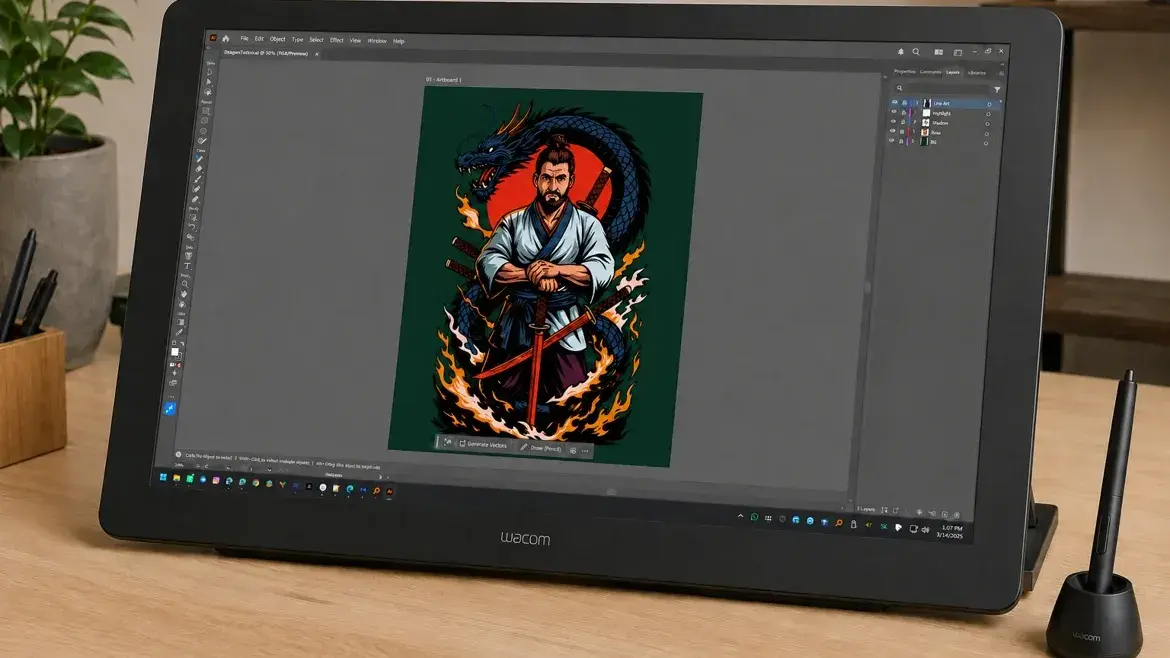The width and height of the screenshot is (1170, 658).
Task: Toggle lock on BG layer
Action: click(901, 142)
